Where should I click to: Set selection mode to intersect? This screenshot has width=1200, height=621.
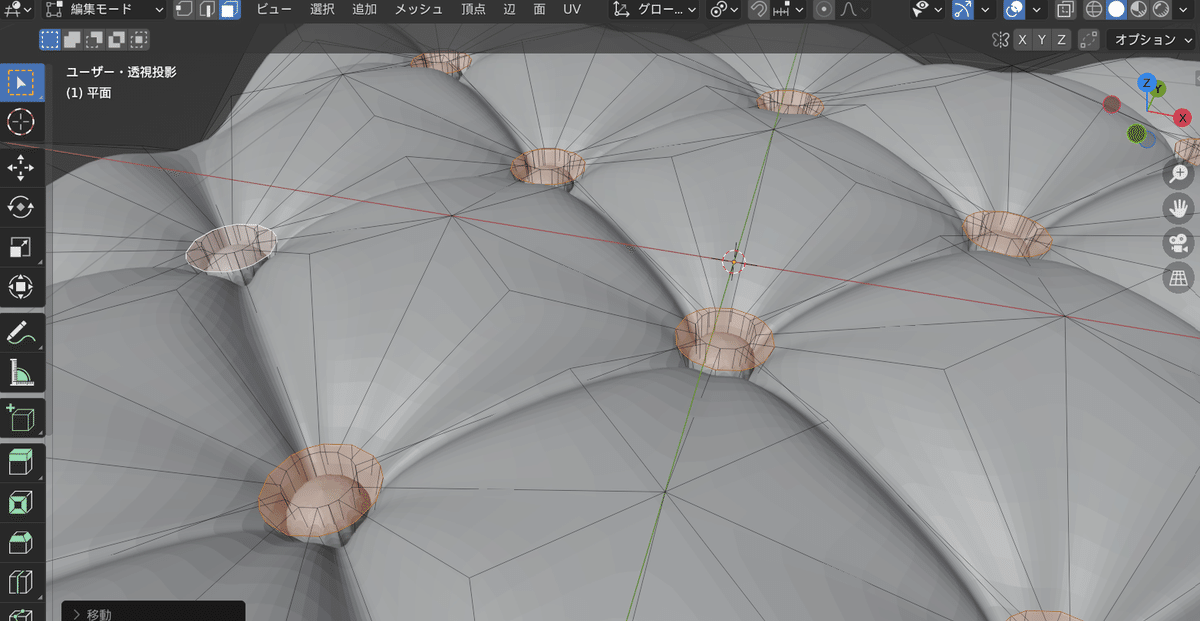pyautogui.click(x=139, y=40)
